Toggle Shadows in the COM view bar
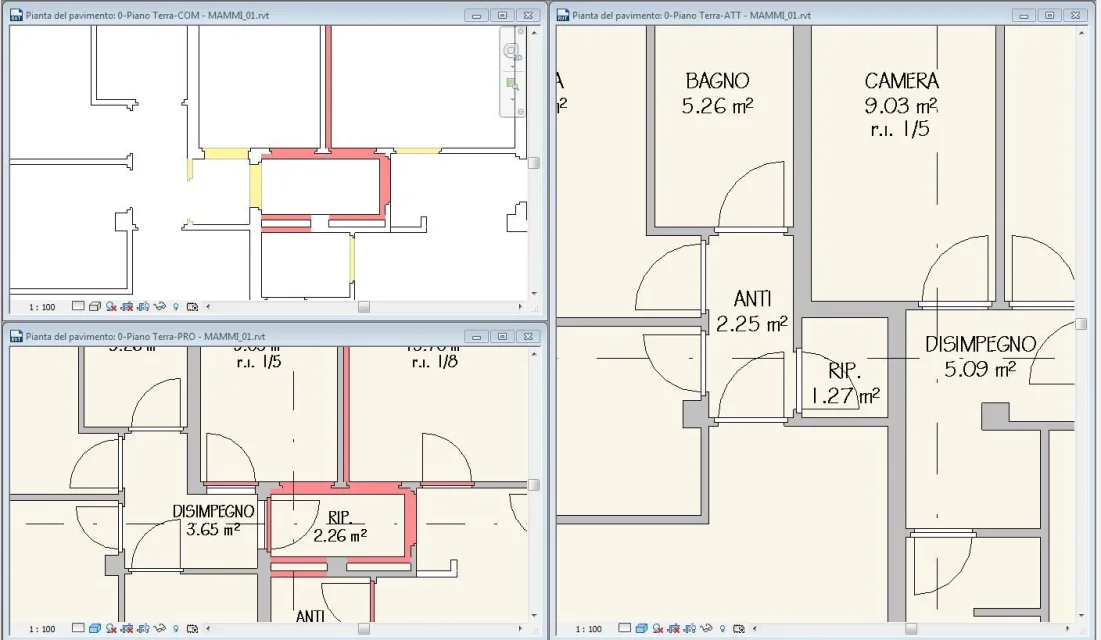 point(127,307)
